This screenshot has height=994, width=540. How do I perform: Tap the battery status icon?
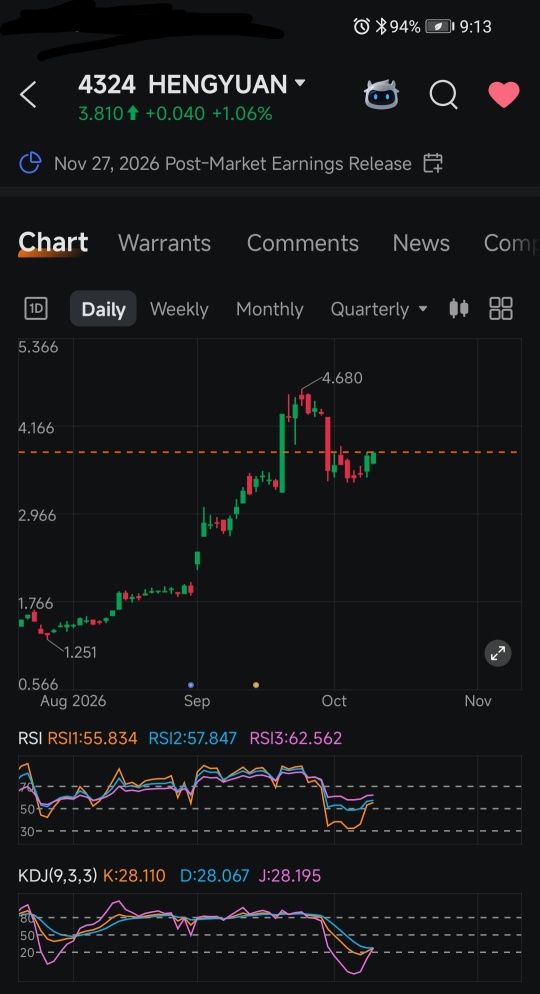click(x=439, y=26)
